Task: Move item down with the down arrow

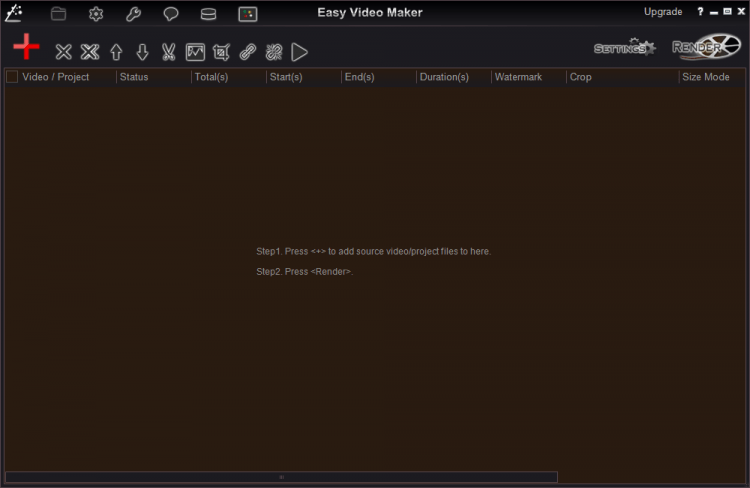Action: pyautogui.click(x=142, y=52)
